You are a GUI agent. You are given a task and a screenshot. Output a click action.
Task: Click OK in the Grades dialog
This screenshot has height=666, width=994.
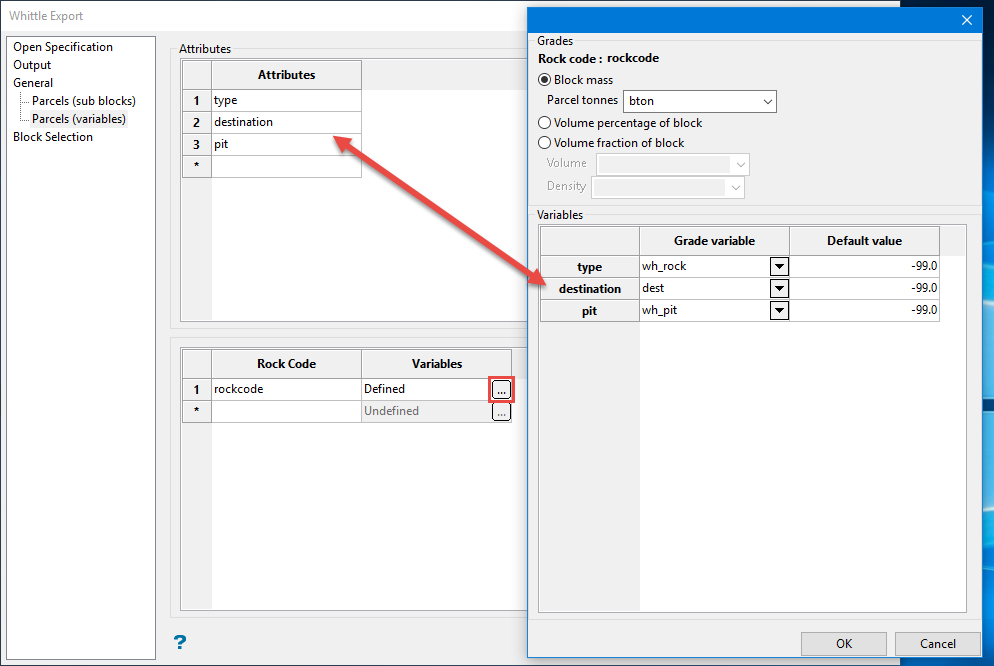pyautogui.click(x=844, y=644)
